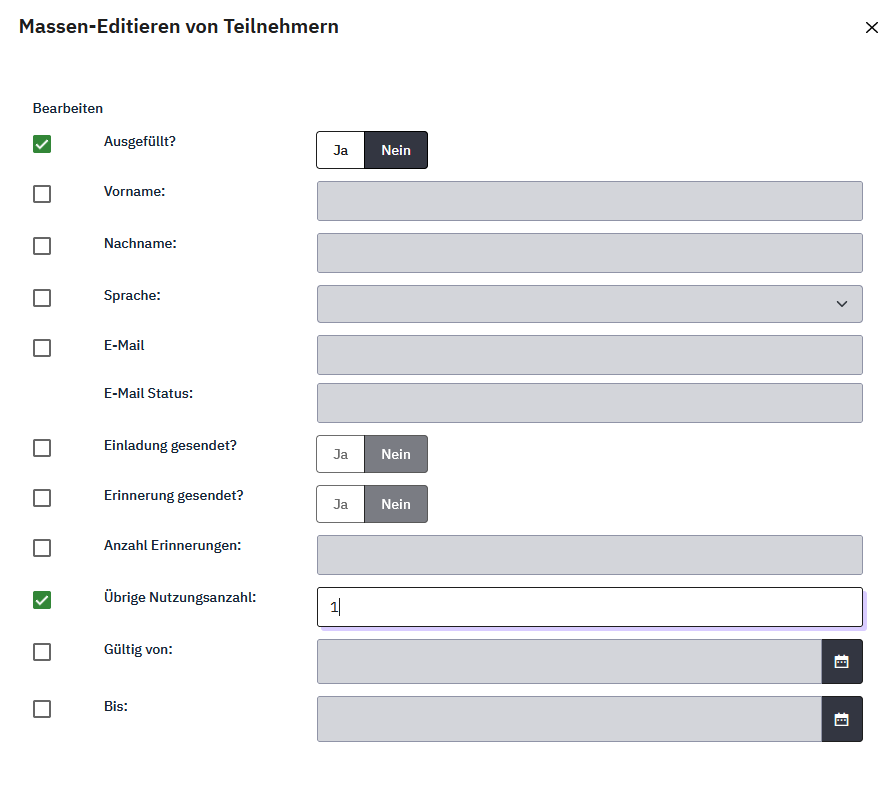The image size is (882, 799).
Task: Tick checkbox for Einladung gesendet?
Action: 42,448
